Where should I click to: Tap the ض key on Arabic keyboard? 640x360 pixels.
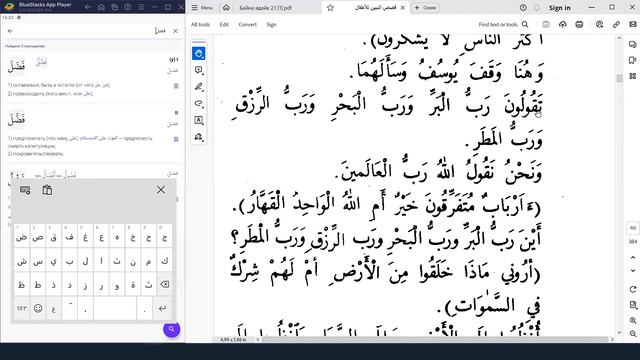(x=22, y=237)
